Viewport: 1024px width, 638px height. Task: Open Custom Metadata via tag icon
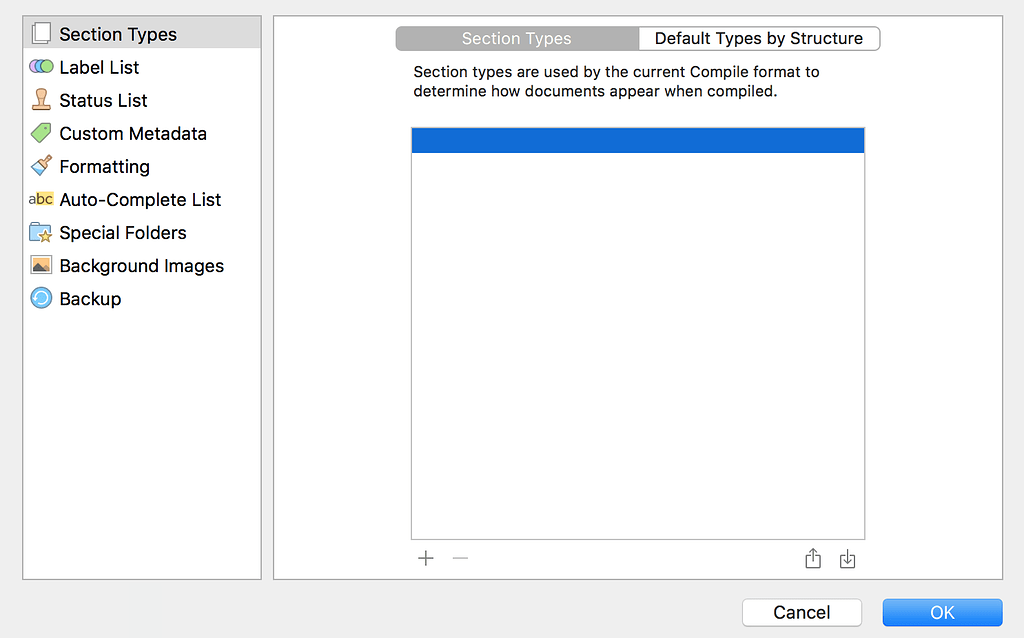pyautogui.click(x=41, y=132)
